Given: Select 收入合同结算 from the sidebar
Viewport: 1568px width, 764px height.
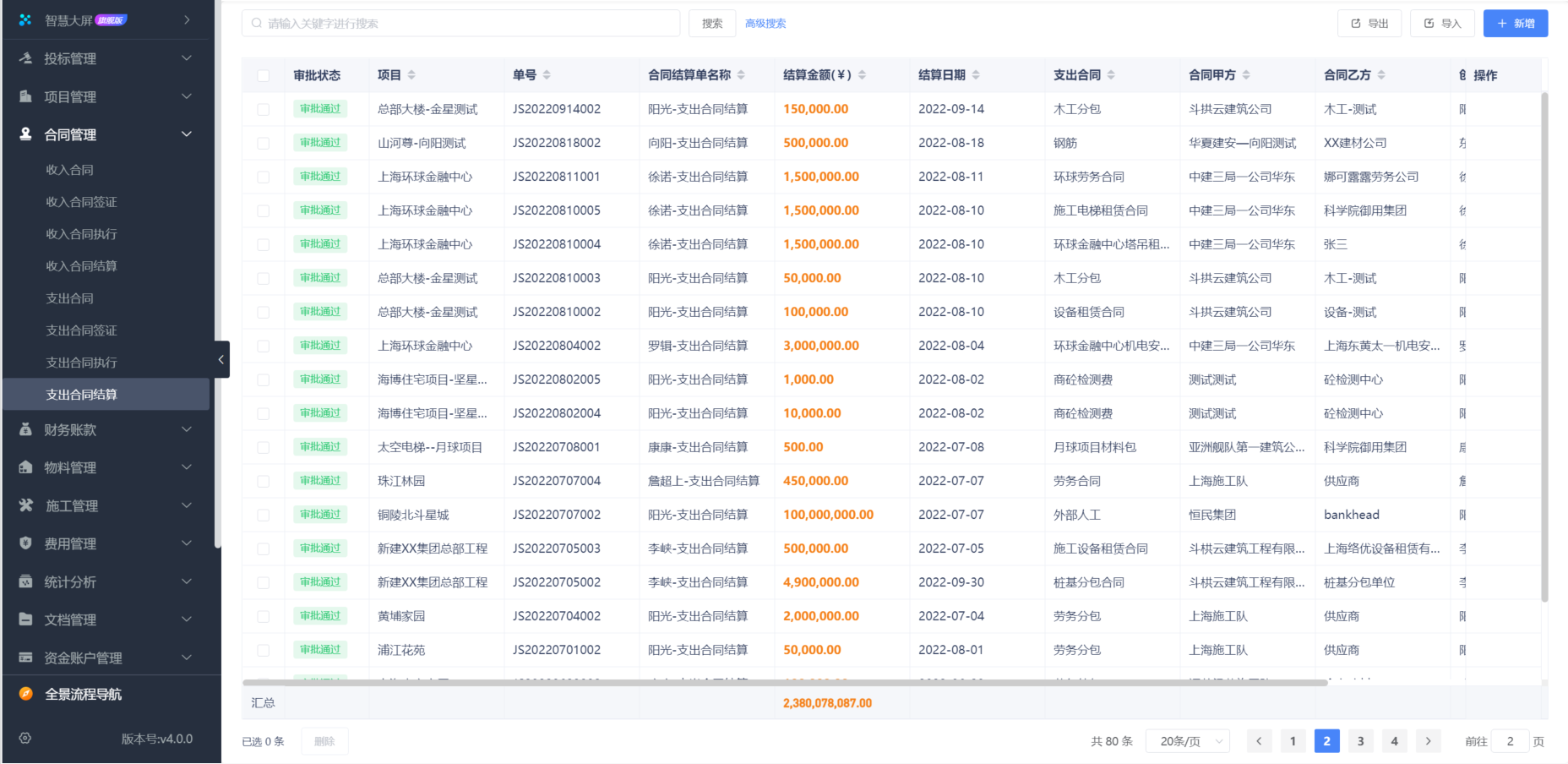Looking at the screenshot, I should point(81,265).
